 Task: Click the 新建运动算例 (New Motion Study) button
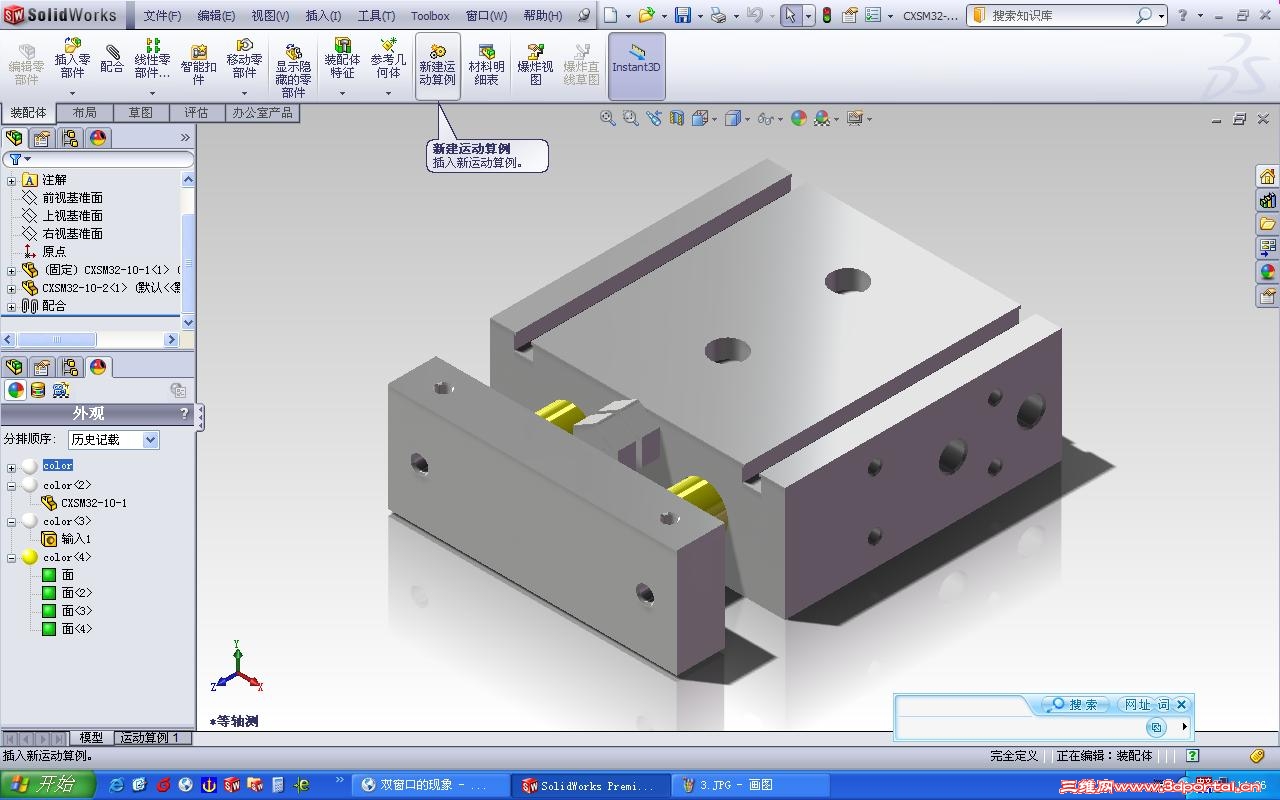(437, 66)
